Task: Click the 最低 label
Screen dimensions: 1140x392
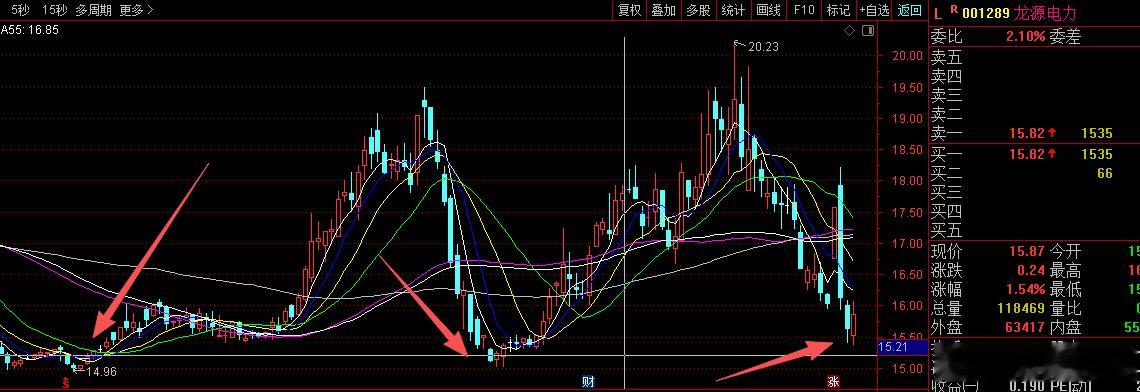Action: 1065,290
